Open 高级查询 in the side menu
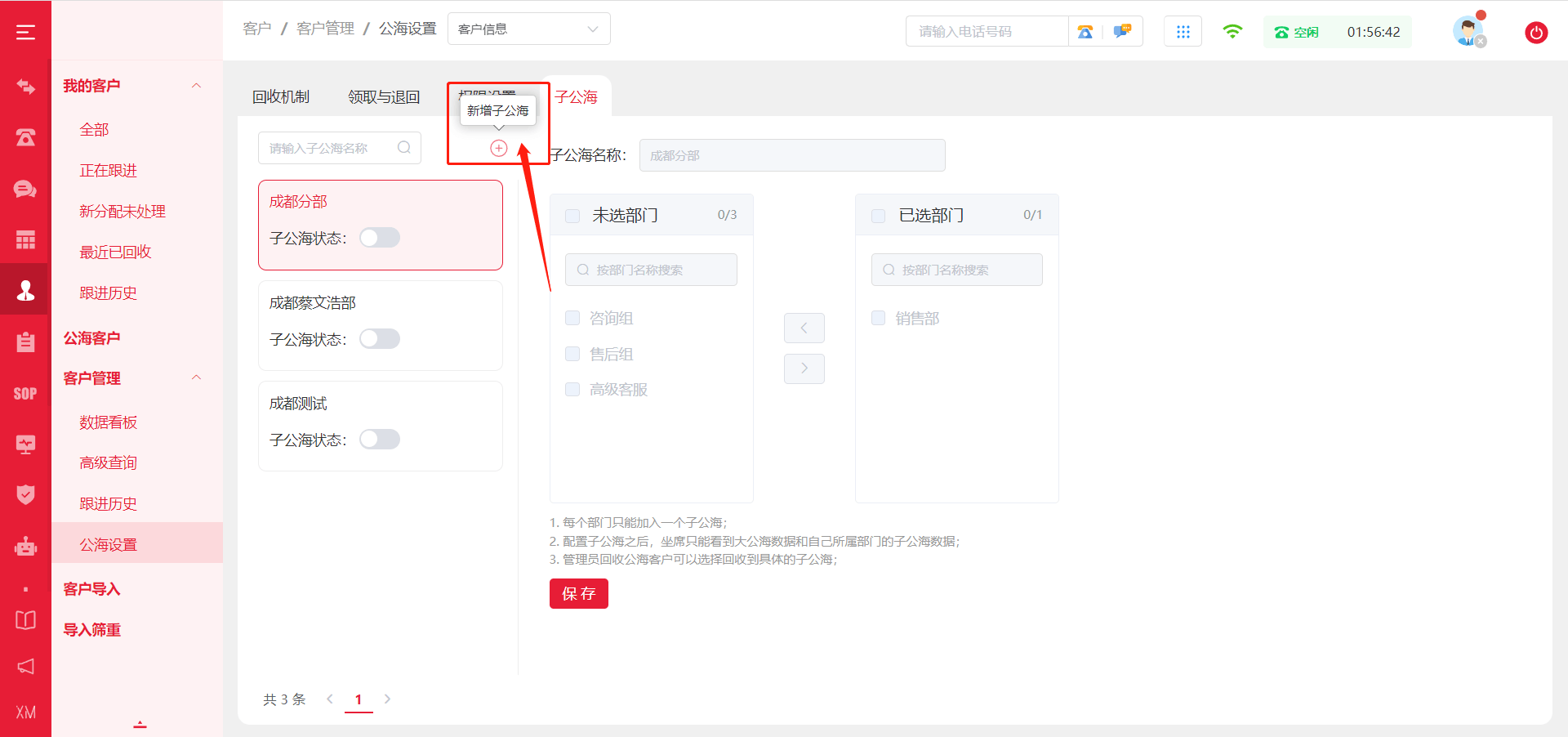 [108, 463]
